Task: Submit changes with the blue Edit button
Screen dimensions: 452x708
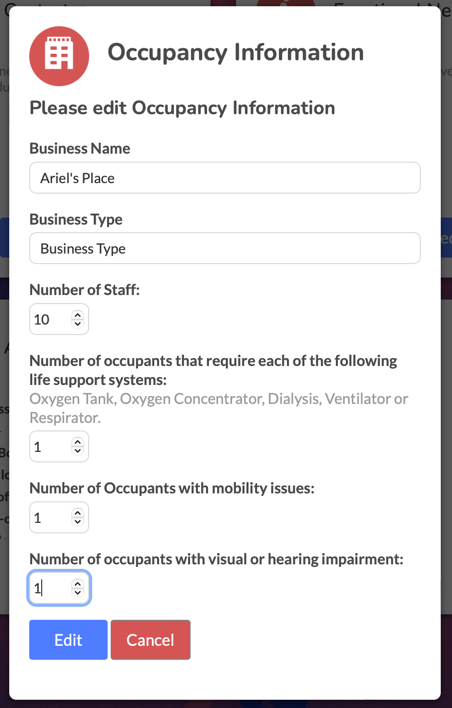Action: 68,640
